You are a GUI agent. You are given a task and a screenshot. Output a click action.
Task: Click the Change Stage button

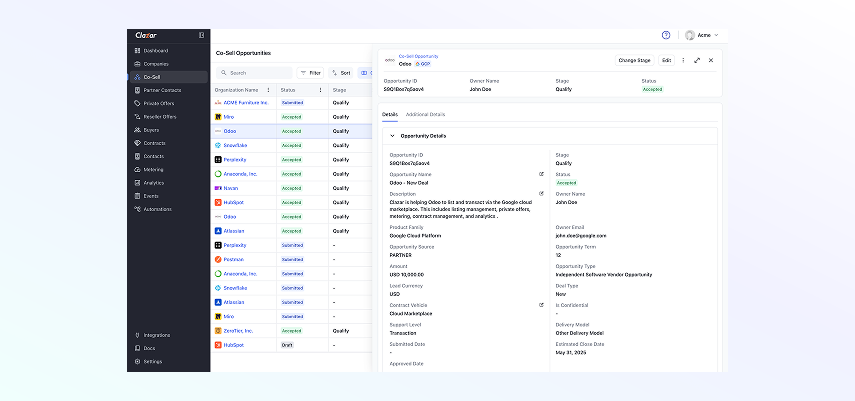coord(635,60)
